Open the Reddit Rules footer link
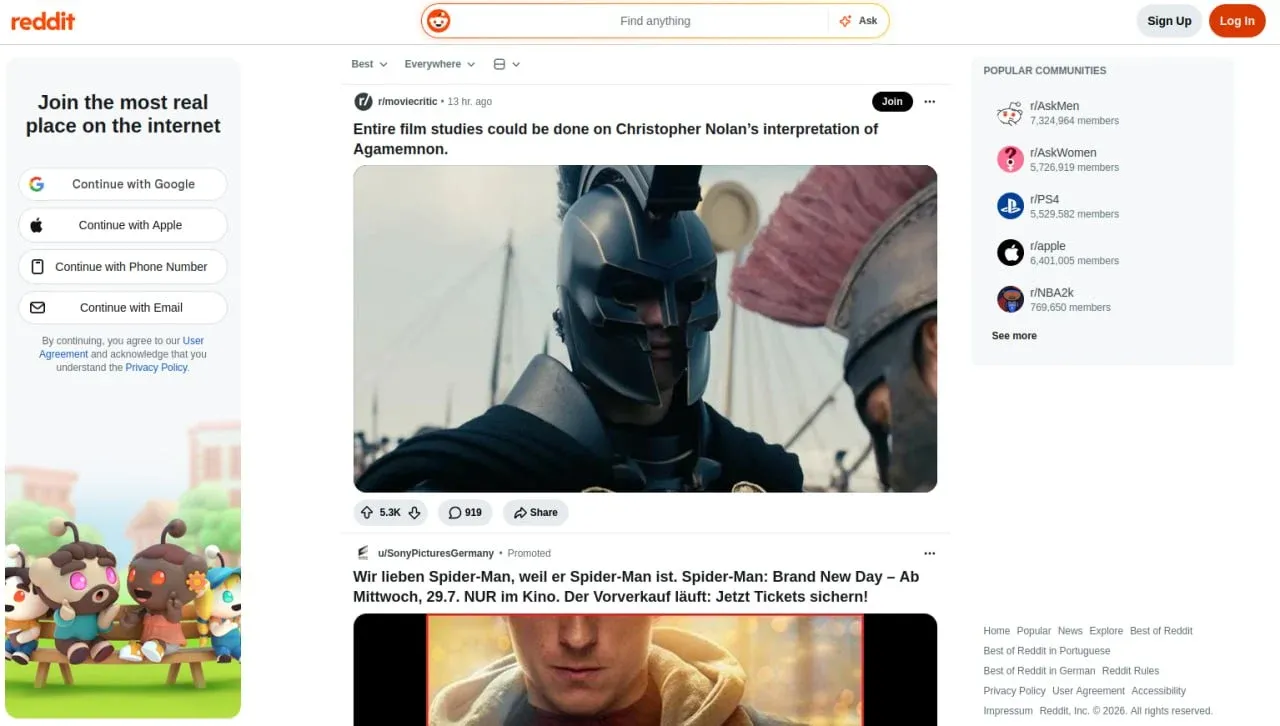The height and width of the screenshot is (726, 1280). (1131, 671)
